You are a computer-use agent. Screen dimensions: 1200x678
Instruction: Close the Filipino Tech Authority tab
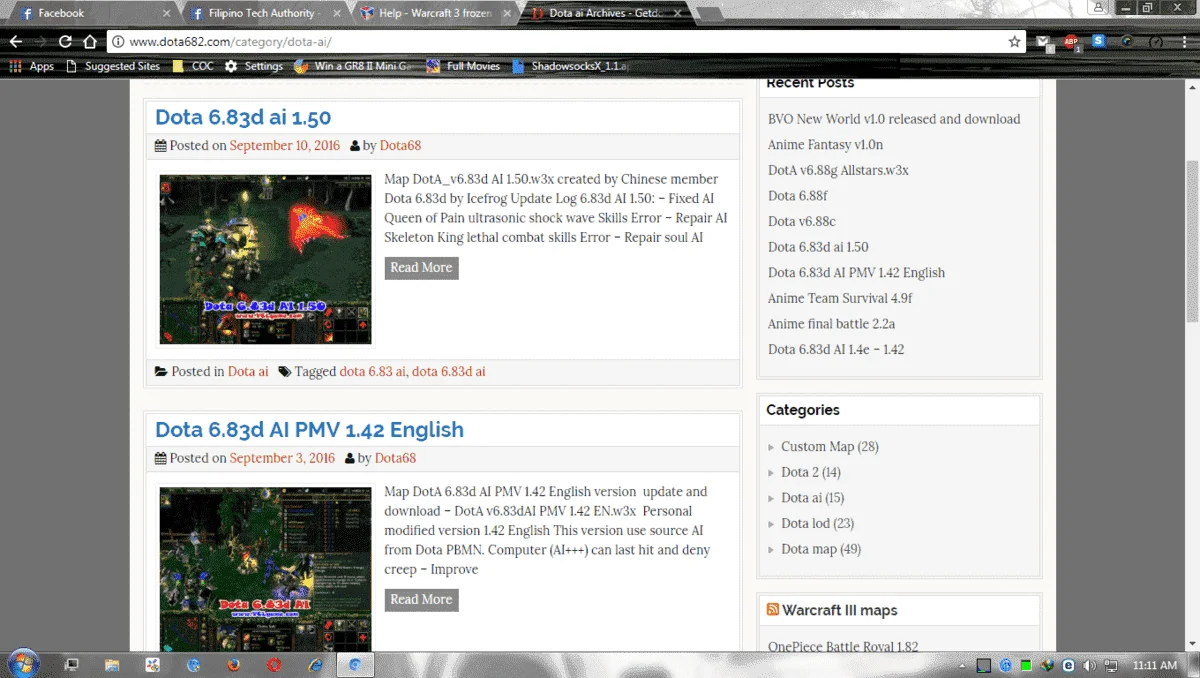(337, 13)
